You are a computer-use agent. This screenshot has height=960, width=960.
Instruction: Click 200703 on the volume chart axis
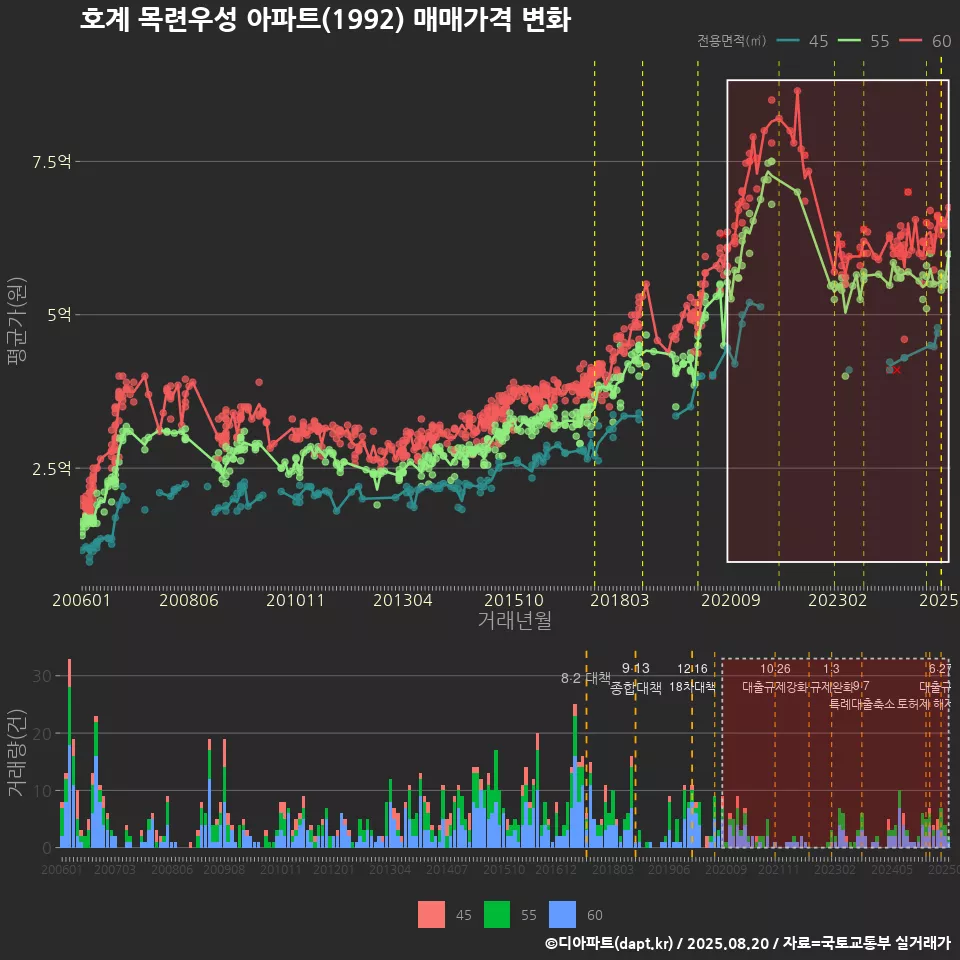click(x=114, y=869)
